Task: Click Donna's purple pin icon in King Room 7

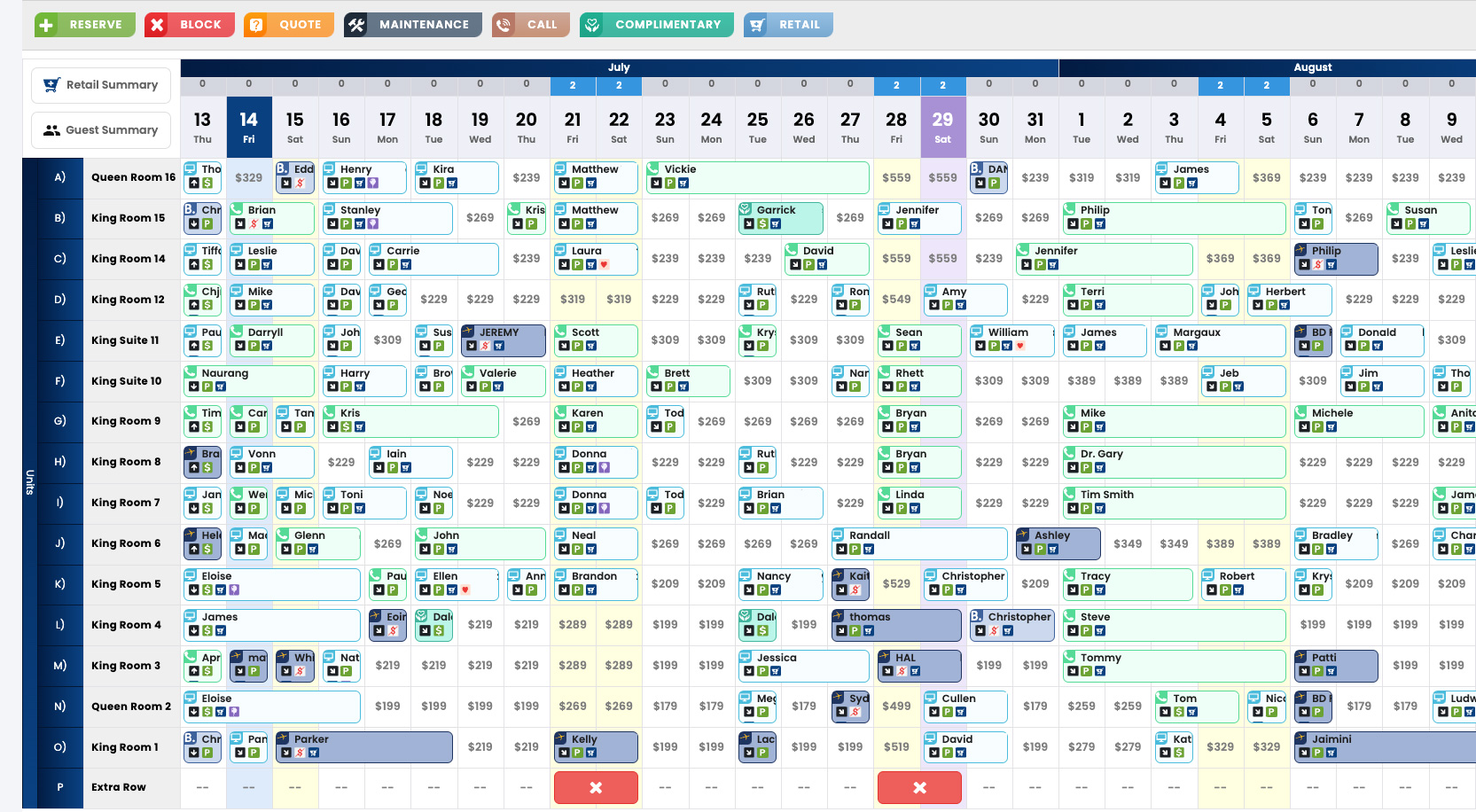Action: [x=604, y=509]
